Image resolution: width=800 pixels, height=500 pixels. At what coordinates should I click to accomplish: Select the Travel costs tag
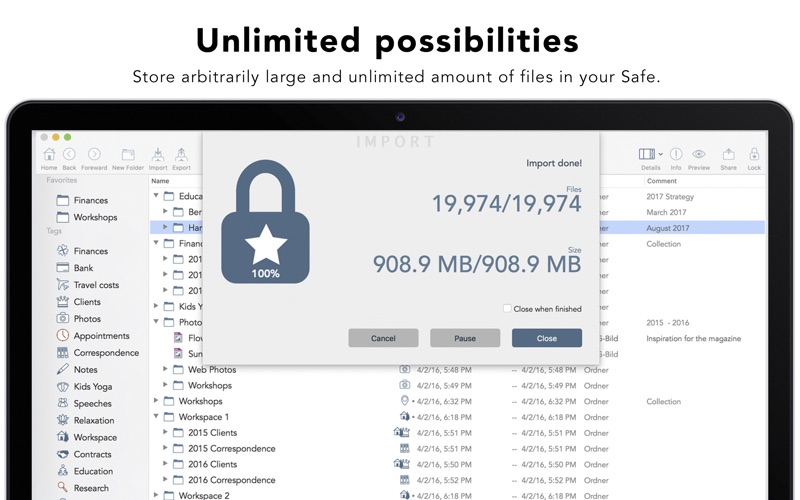96,285
